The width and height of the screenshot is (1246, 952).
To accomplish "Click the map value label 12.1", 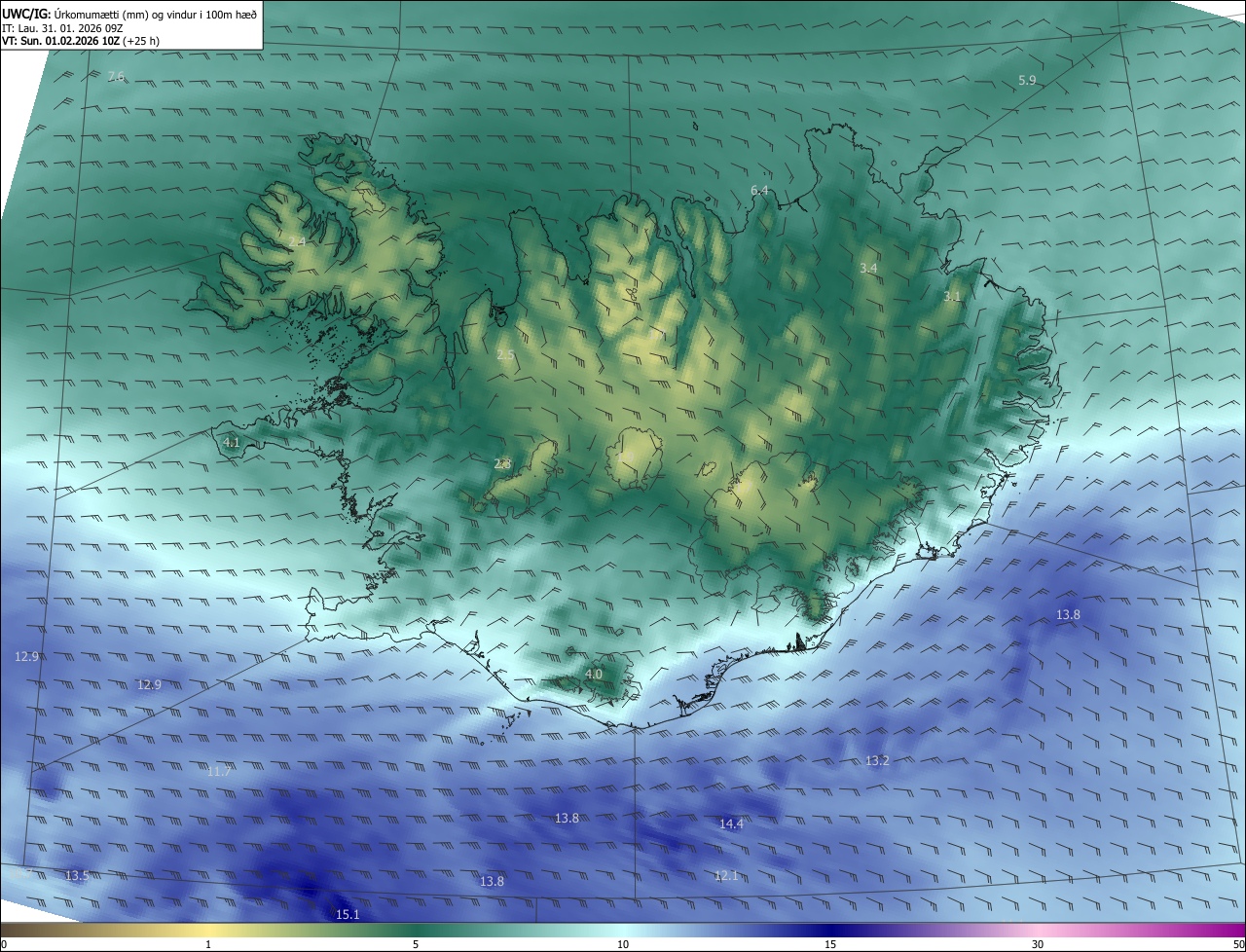I will click(x=725, y=875).
